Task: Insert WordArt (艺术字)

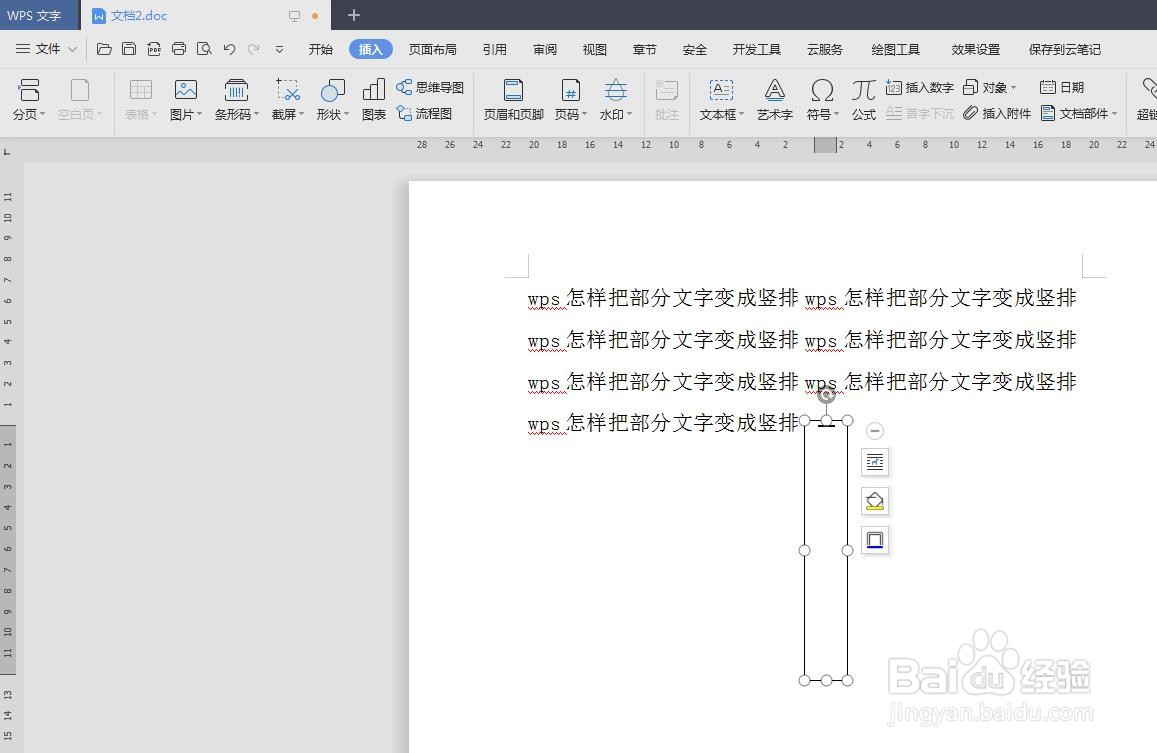Action: (x=775, y=100)
